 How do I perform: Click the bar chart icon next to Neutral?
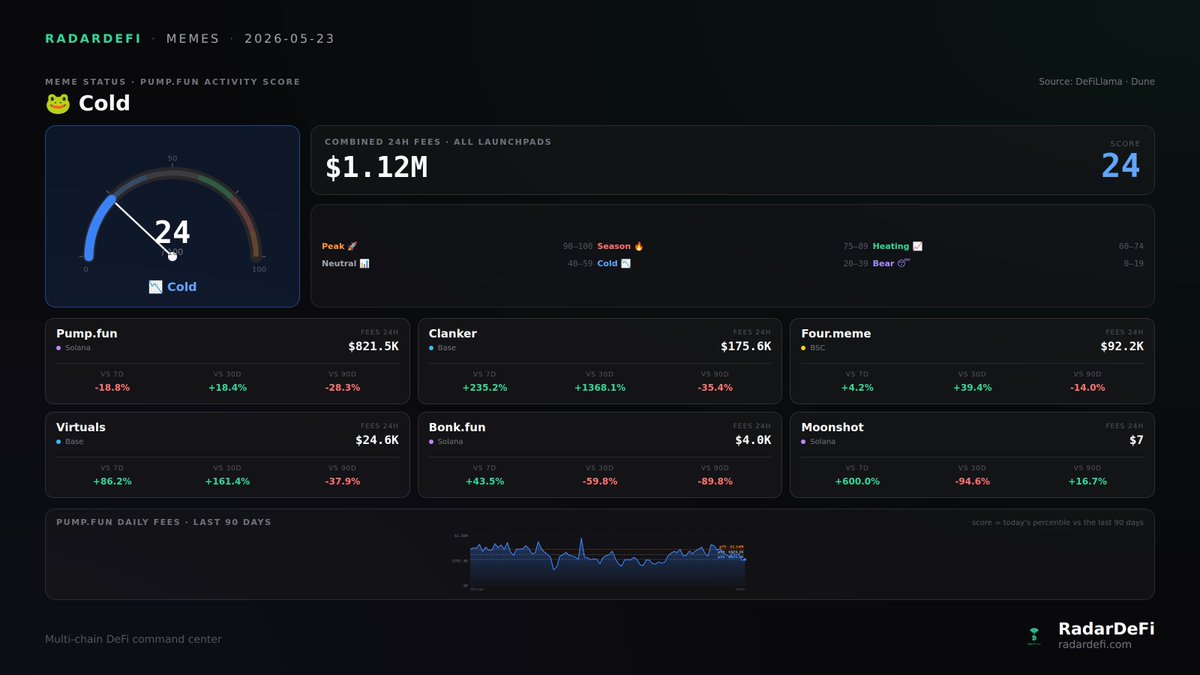(364, 264)
